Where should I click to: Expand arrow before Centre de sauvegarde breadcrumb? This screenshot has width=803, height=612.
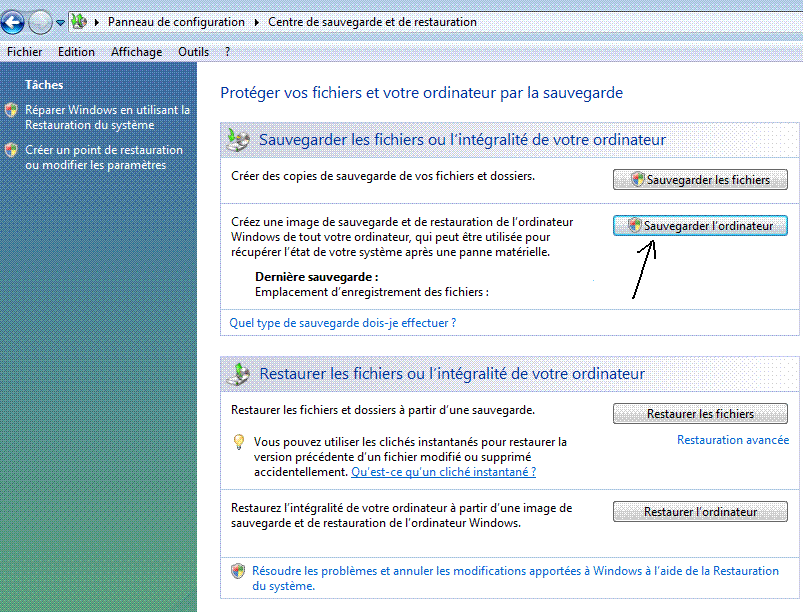pyautogui.click(x=257, y=22)
